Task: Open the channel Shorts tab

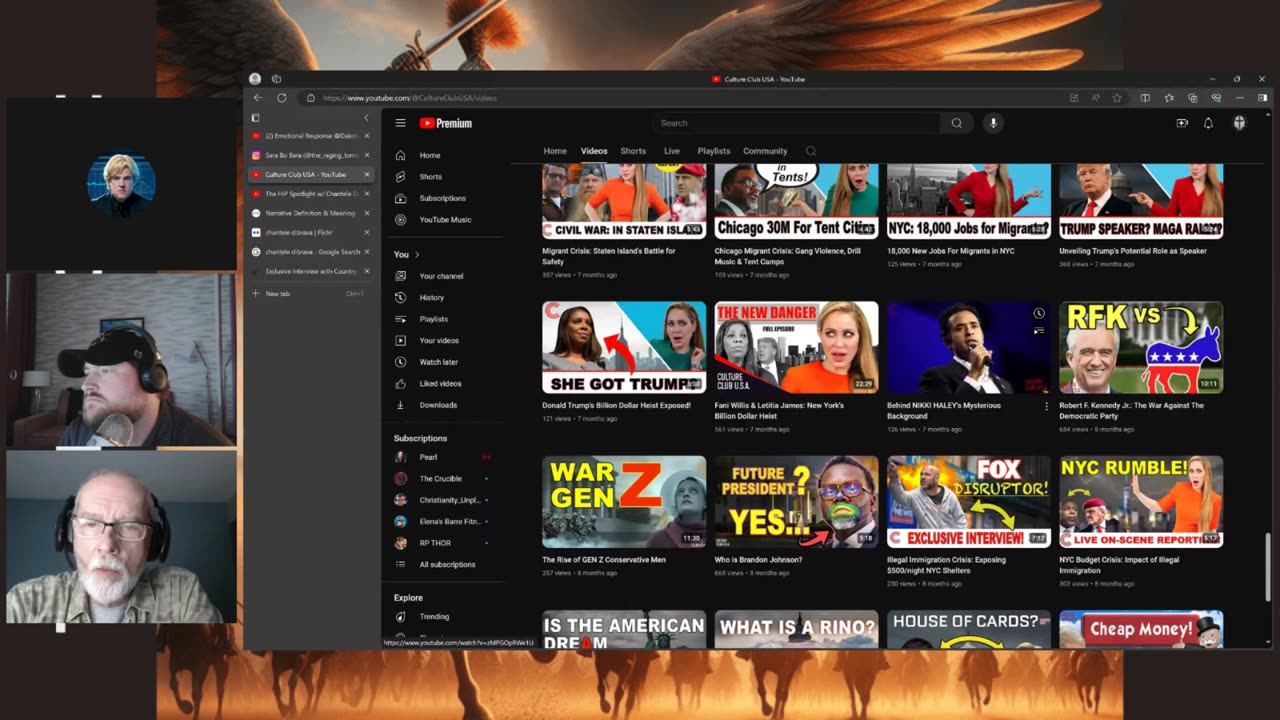Action: 633,151
